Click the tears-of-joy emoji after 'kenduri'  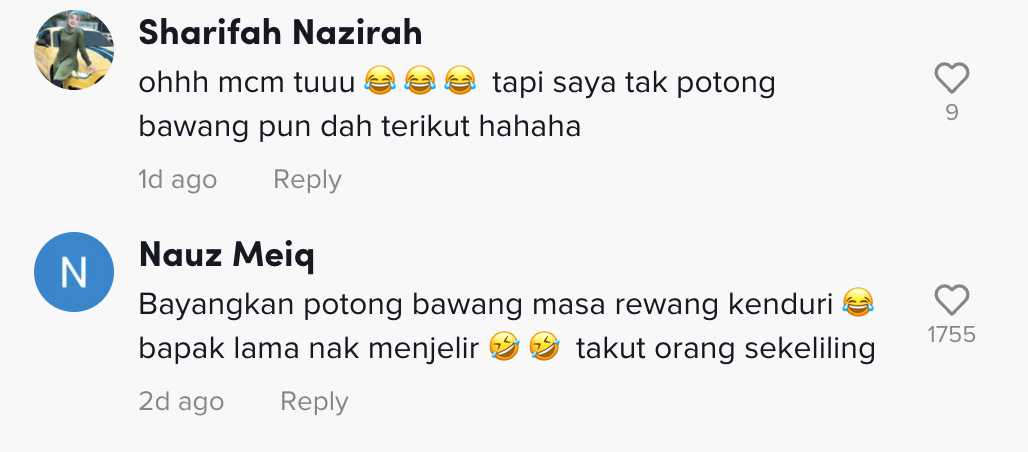coord(858,304)
